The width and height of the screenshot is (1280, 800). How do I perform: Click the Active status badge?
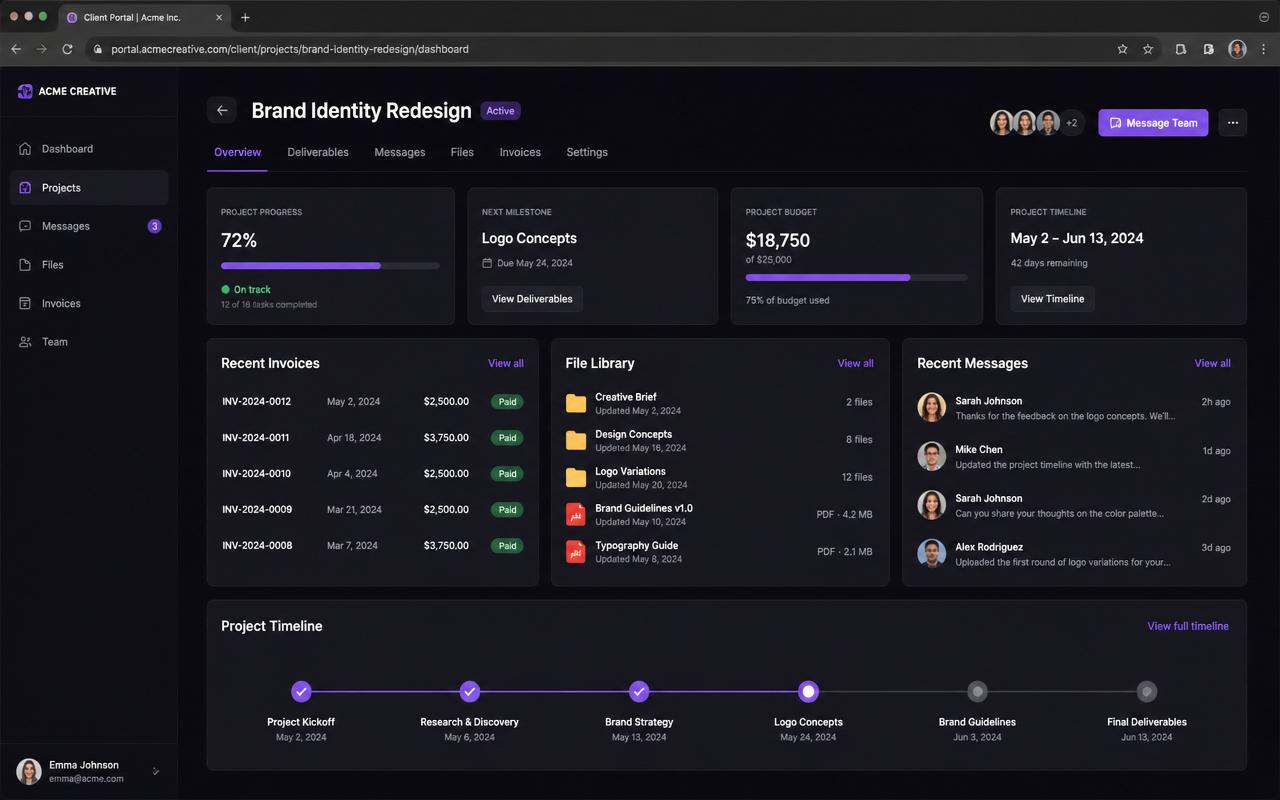coord(500,111)
